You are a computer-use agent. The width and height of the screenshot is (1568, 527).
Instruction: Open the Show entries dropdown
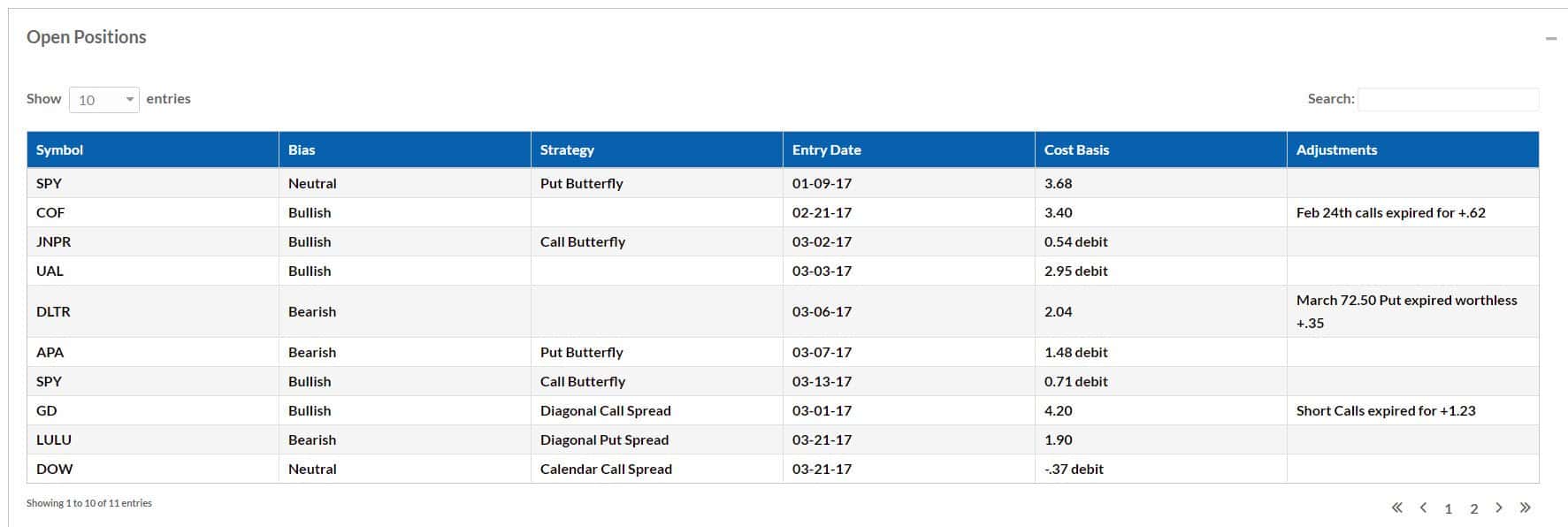click(x=104, y=100)
